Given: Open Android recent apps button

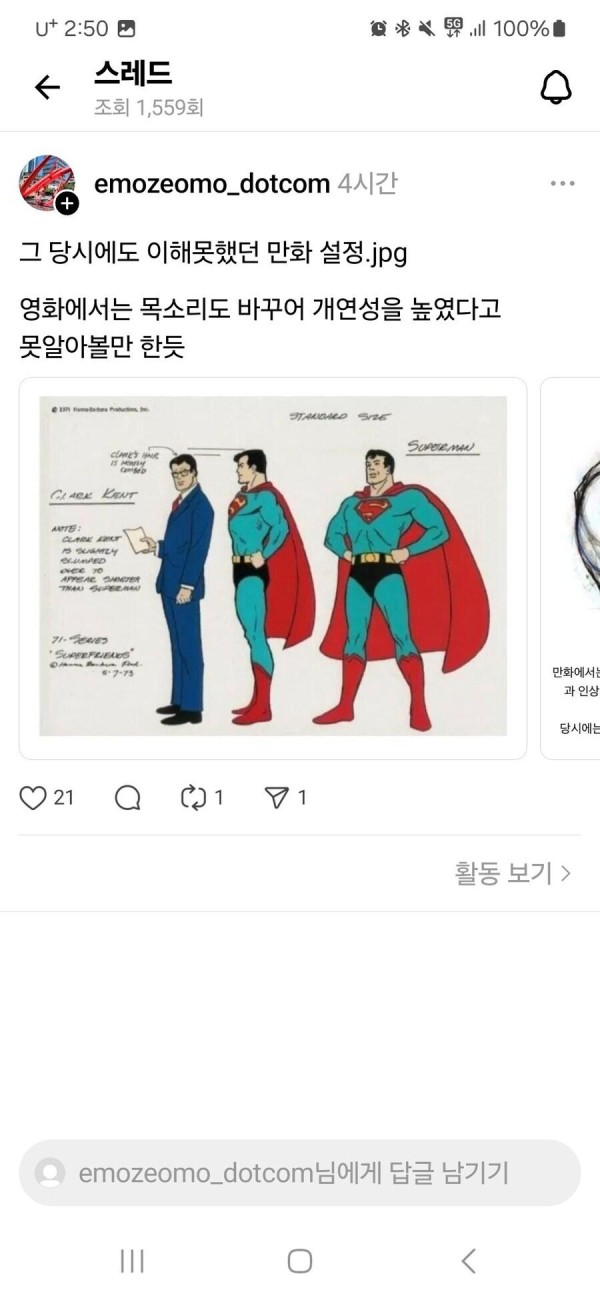Looking at the screenshot, I should [132, 1261].
